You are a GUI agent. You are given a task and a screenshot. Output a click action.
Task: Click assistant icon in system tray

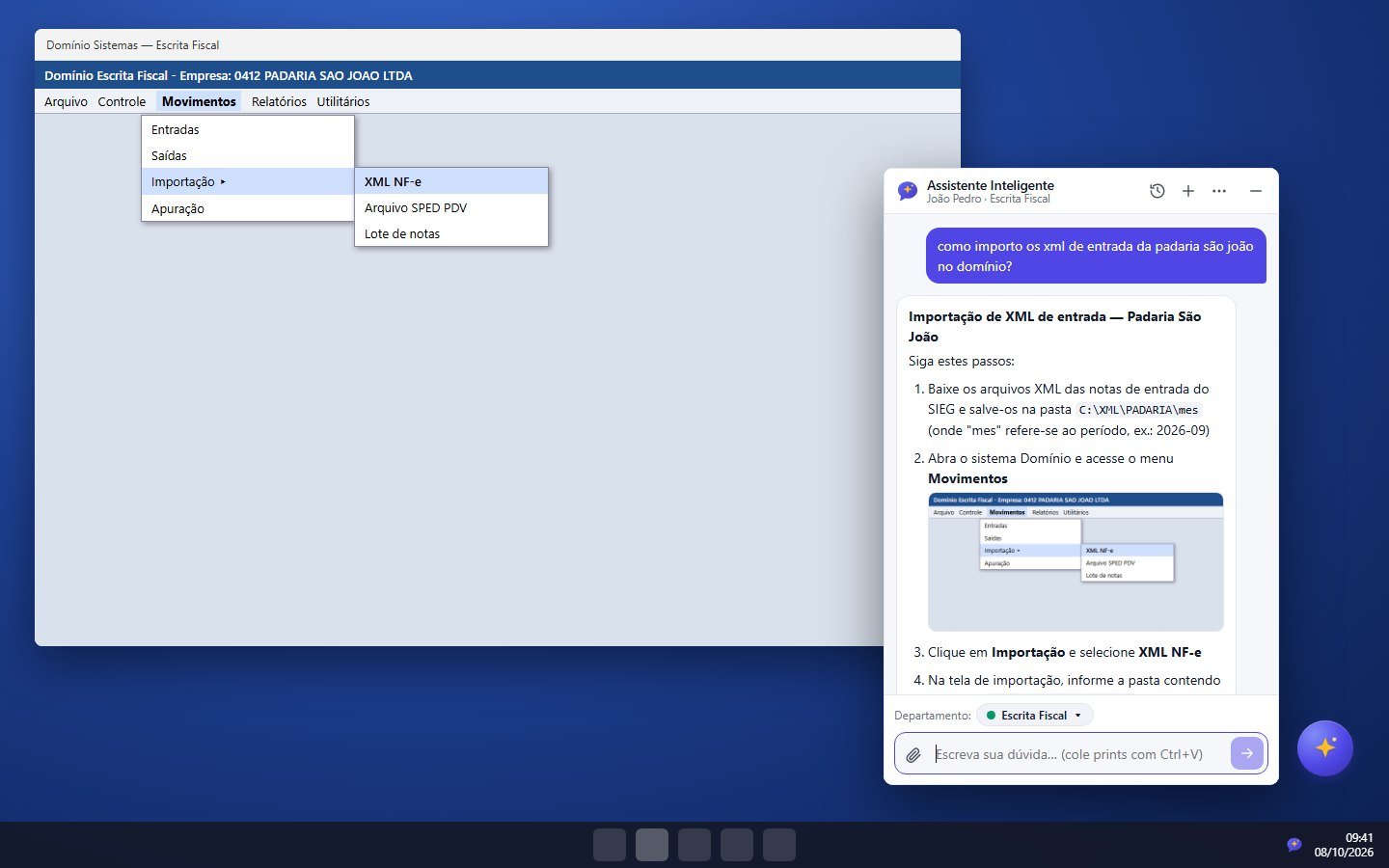click(x=1294, y=845)
